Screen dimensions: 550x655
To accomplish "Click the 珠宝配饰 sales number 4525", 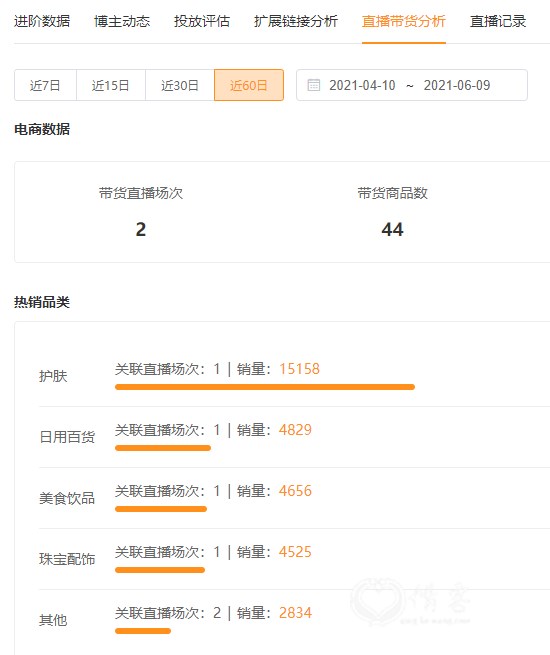I will (295, 552).
